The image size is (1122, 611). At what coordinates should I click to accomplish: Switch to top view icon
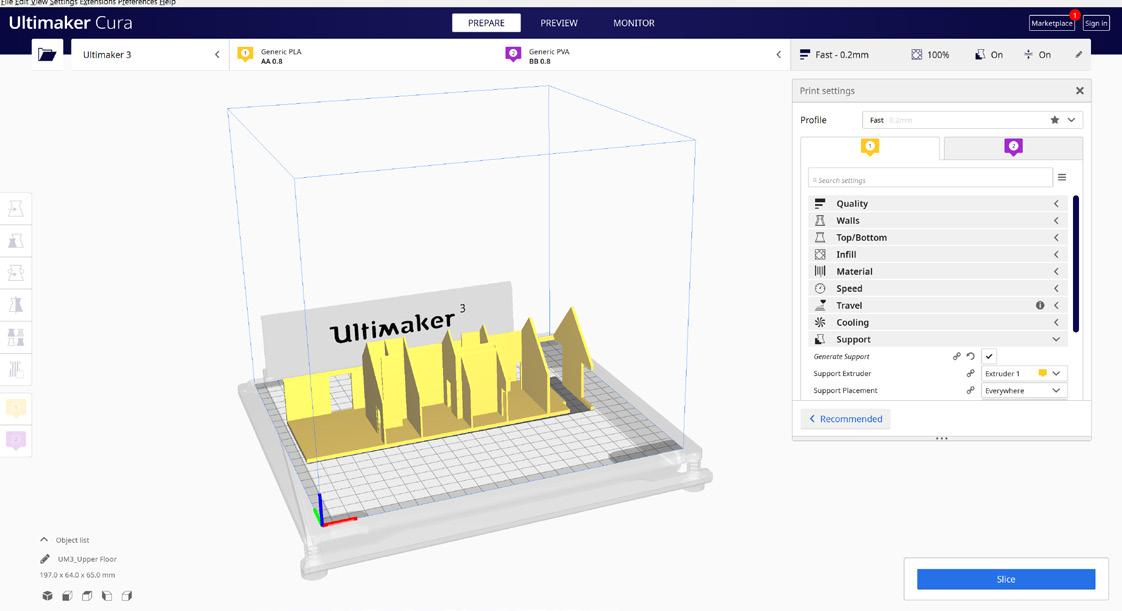87,595
